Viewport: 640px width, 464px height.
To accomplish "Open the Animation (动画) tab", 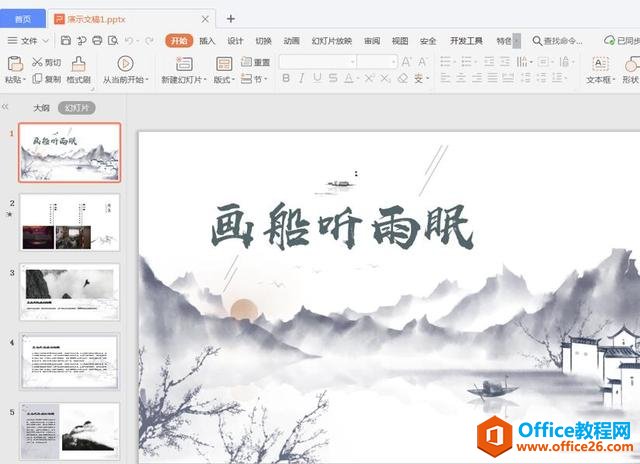I will point(291,41).
